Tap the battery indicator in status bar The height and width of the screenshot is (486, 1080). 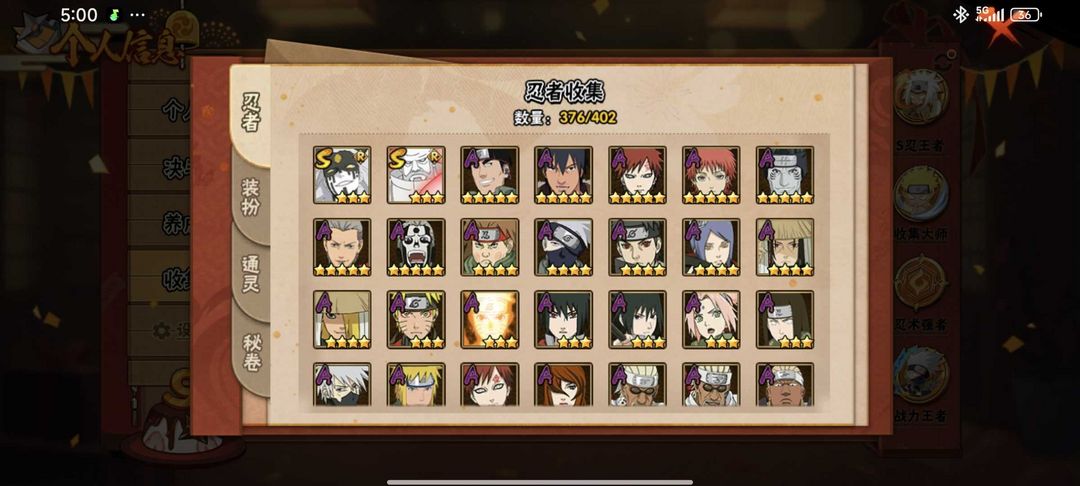click(x=1026, y=14)
